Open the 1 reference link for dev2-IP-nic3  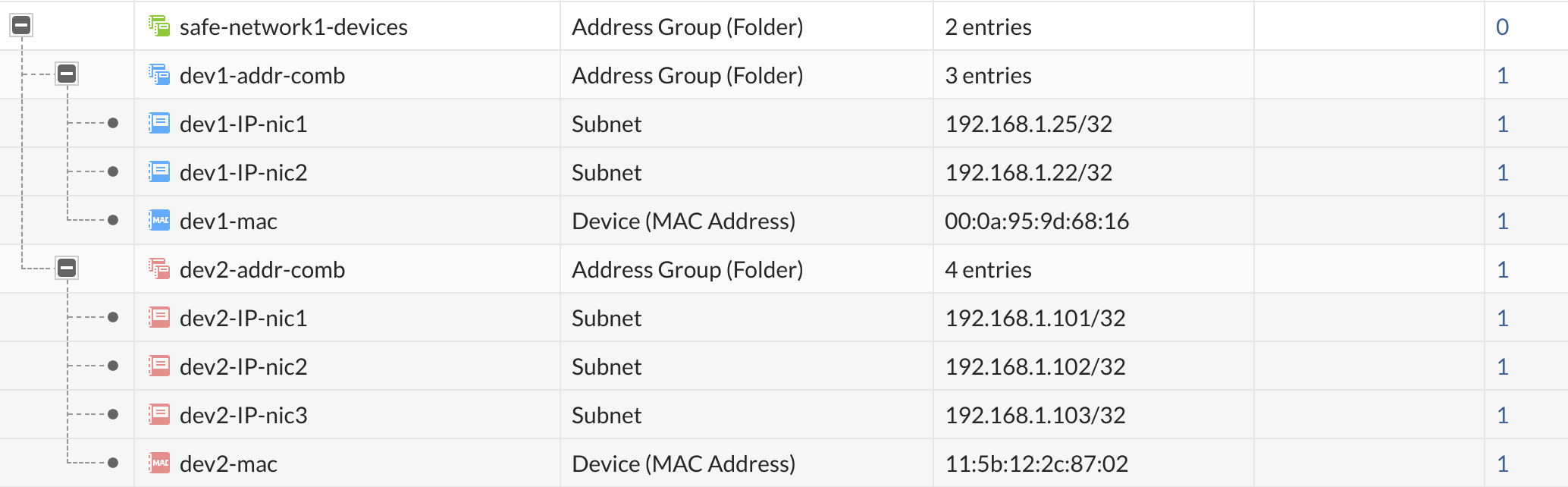[1502, 415]
